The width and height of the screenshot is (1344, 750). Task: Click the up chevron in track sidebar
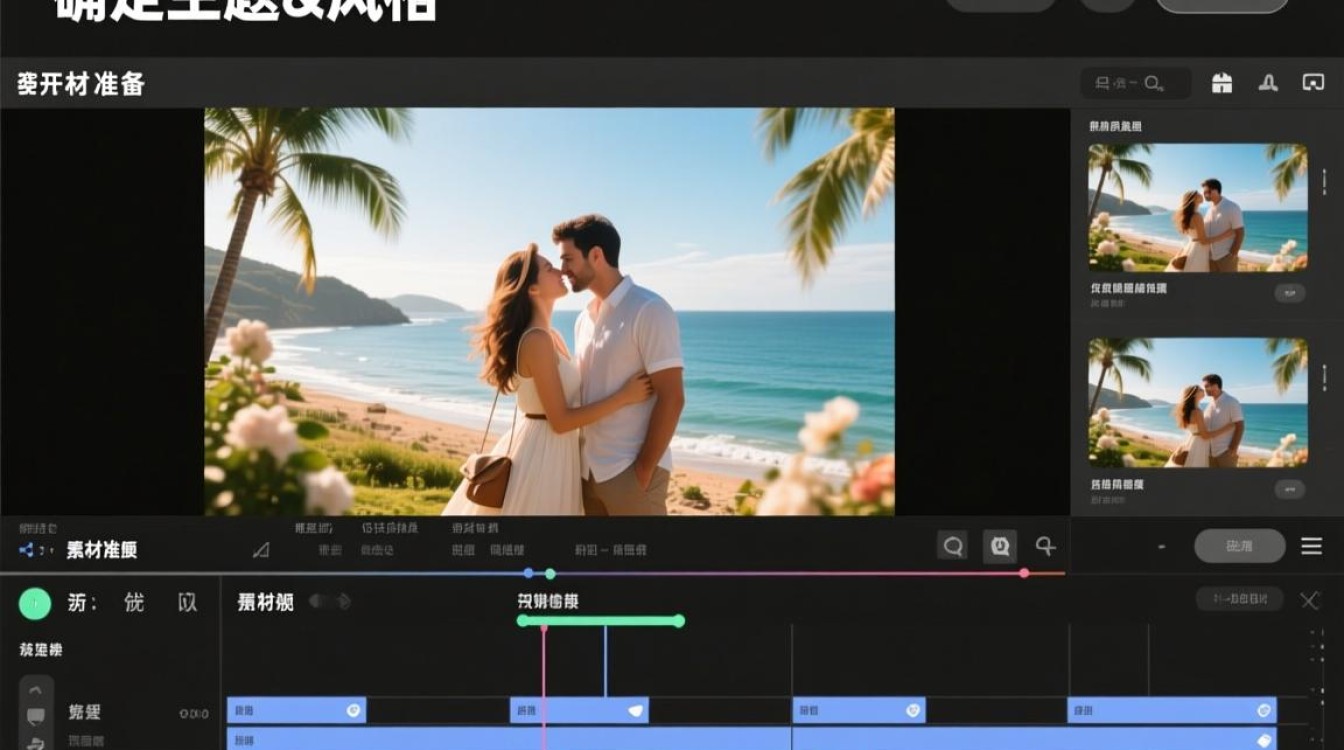coord(36,690)
